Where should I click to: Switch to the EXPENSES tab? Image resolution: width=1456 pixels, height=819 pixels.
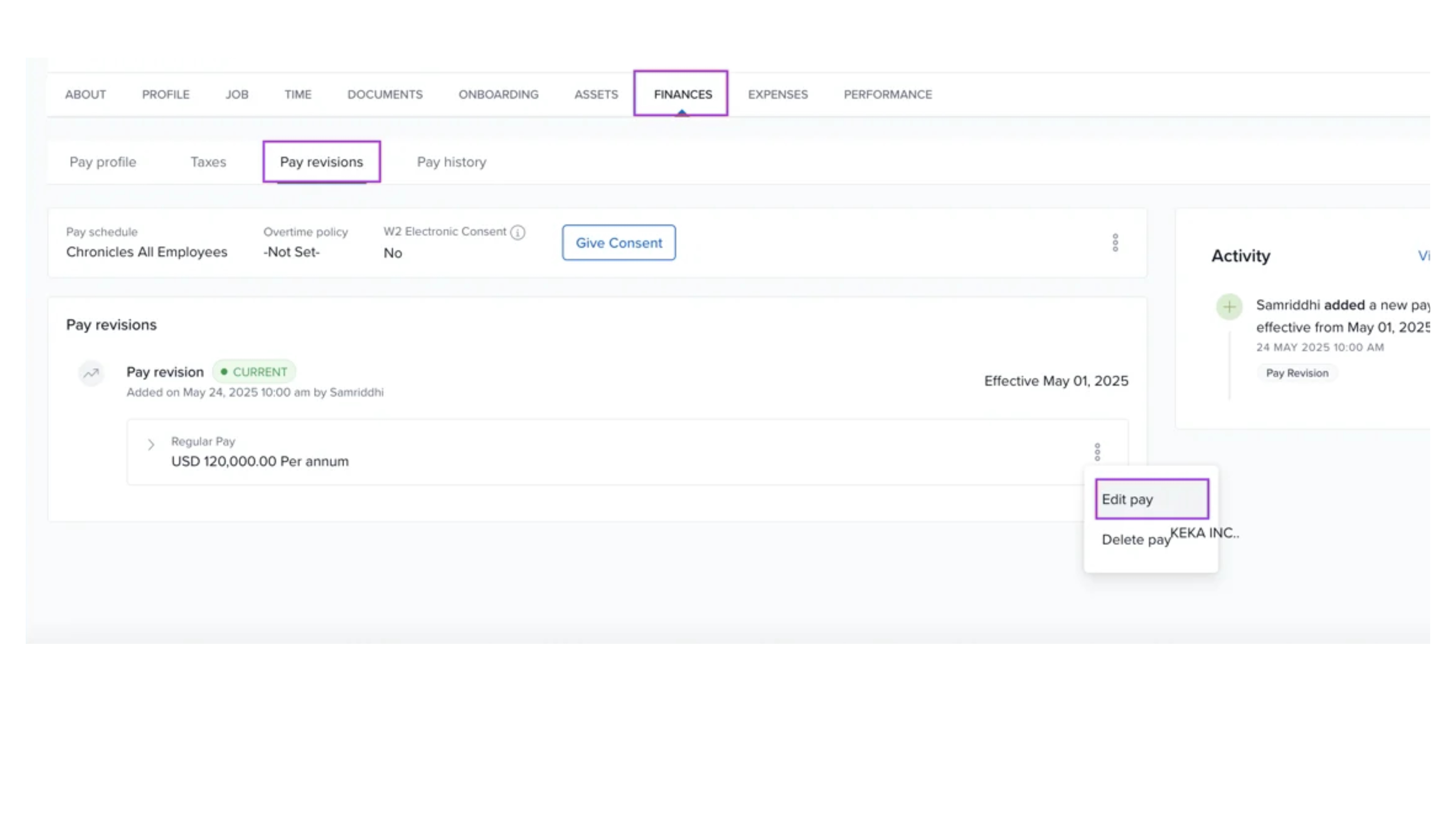pos(777,94)
